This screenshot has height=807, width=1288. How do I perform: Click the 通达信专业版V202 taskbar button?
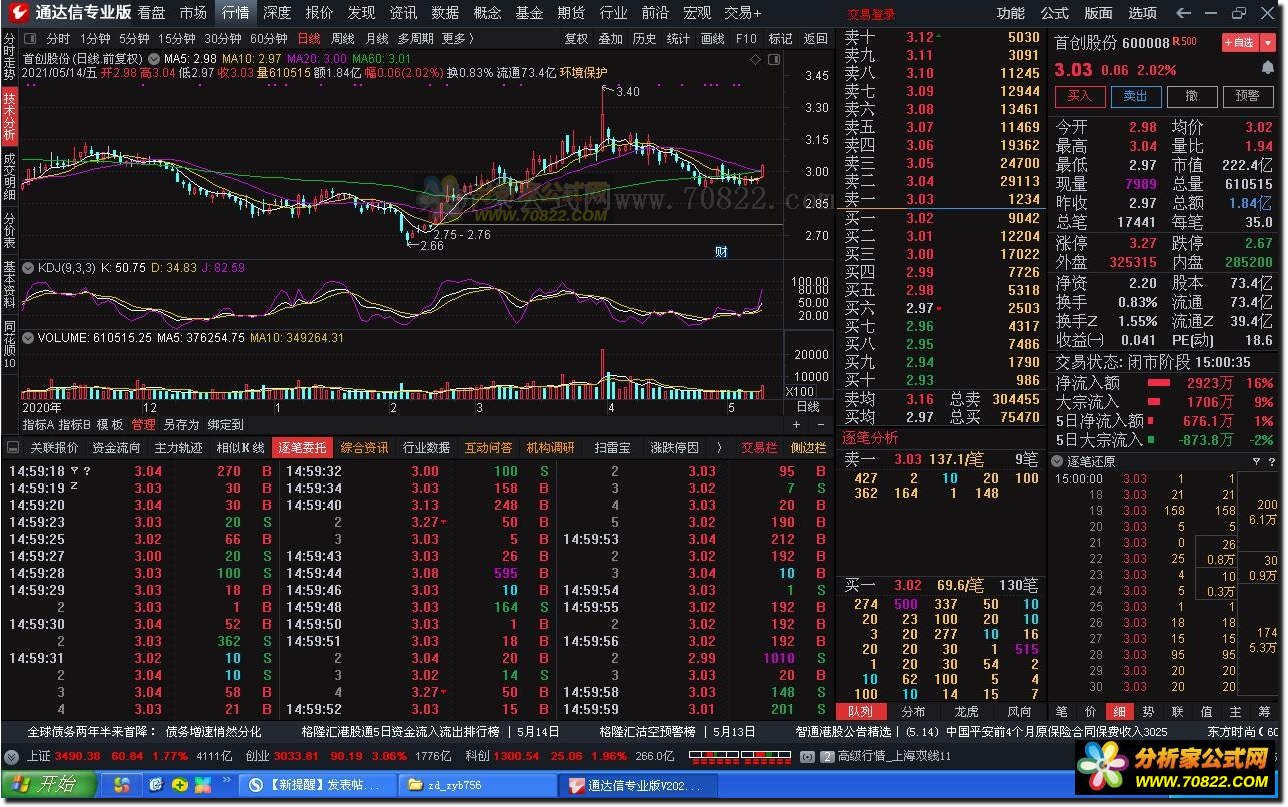(x=636, y=785)
